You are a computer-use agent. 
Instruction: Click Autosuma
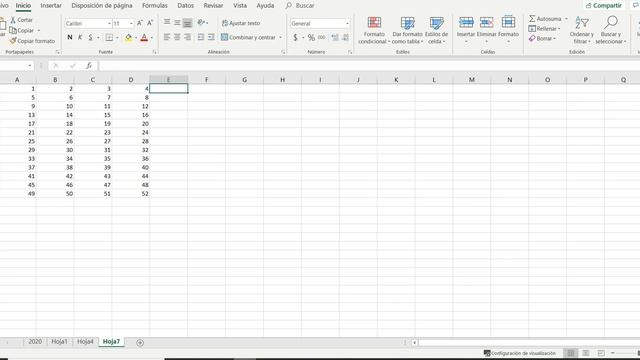pos(545,19)
